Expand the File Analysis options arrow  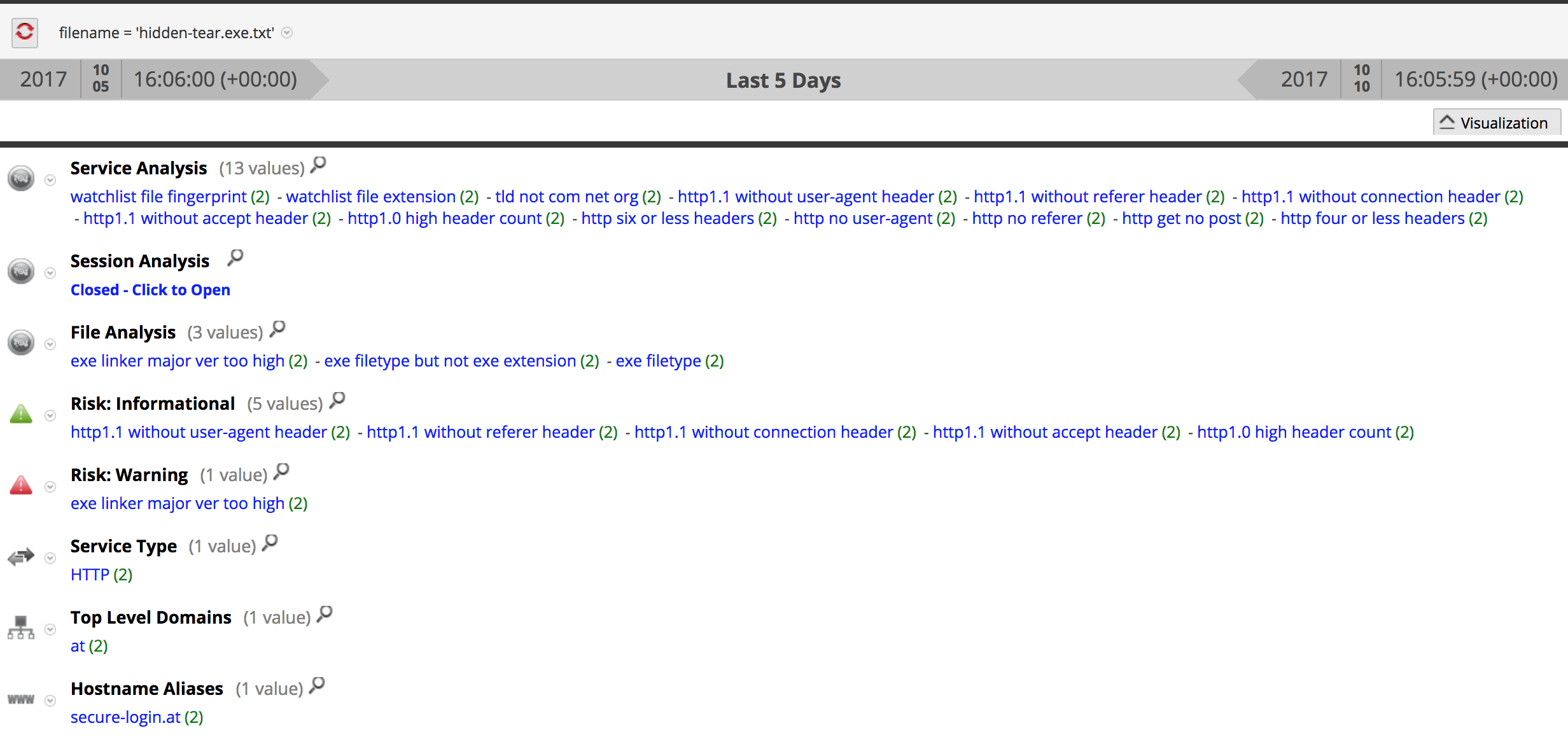pyautogui.click(x=50, y=345)
